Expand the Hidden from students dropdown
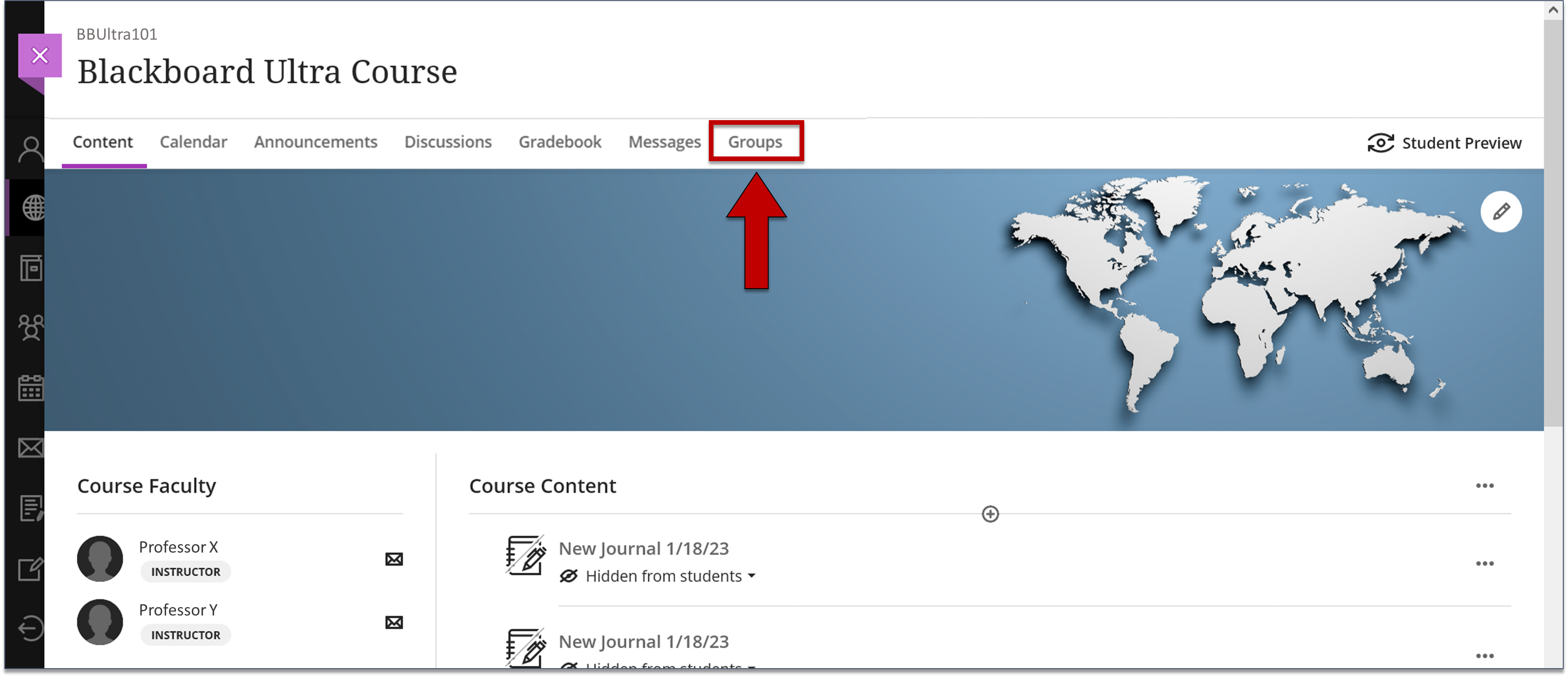1568x677 pixels. 752,576
